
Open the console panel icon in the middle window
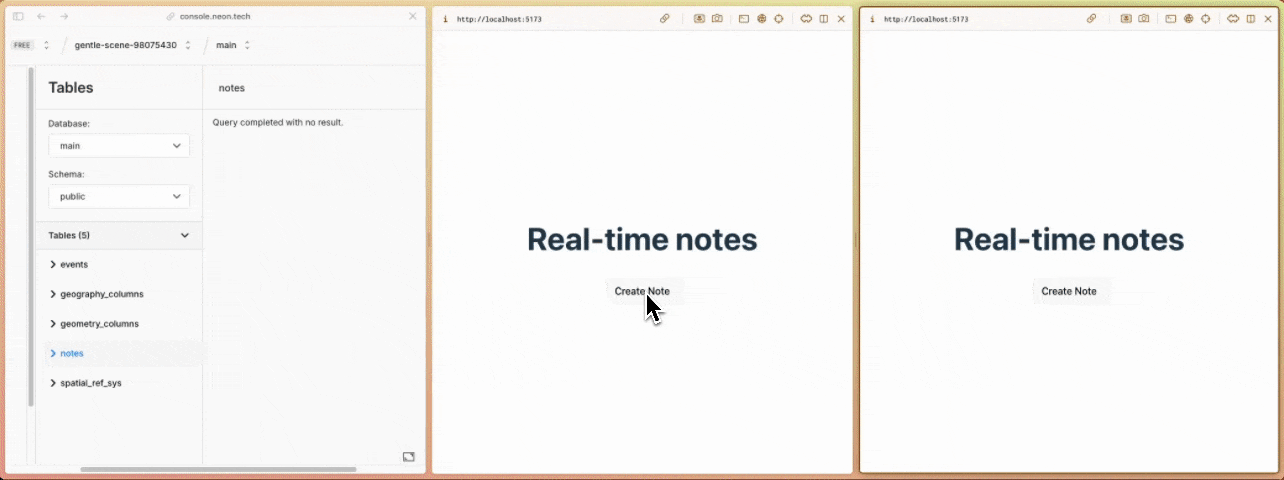pos(744,19)
